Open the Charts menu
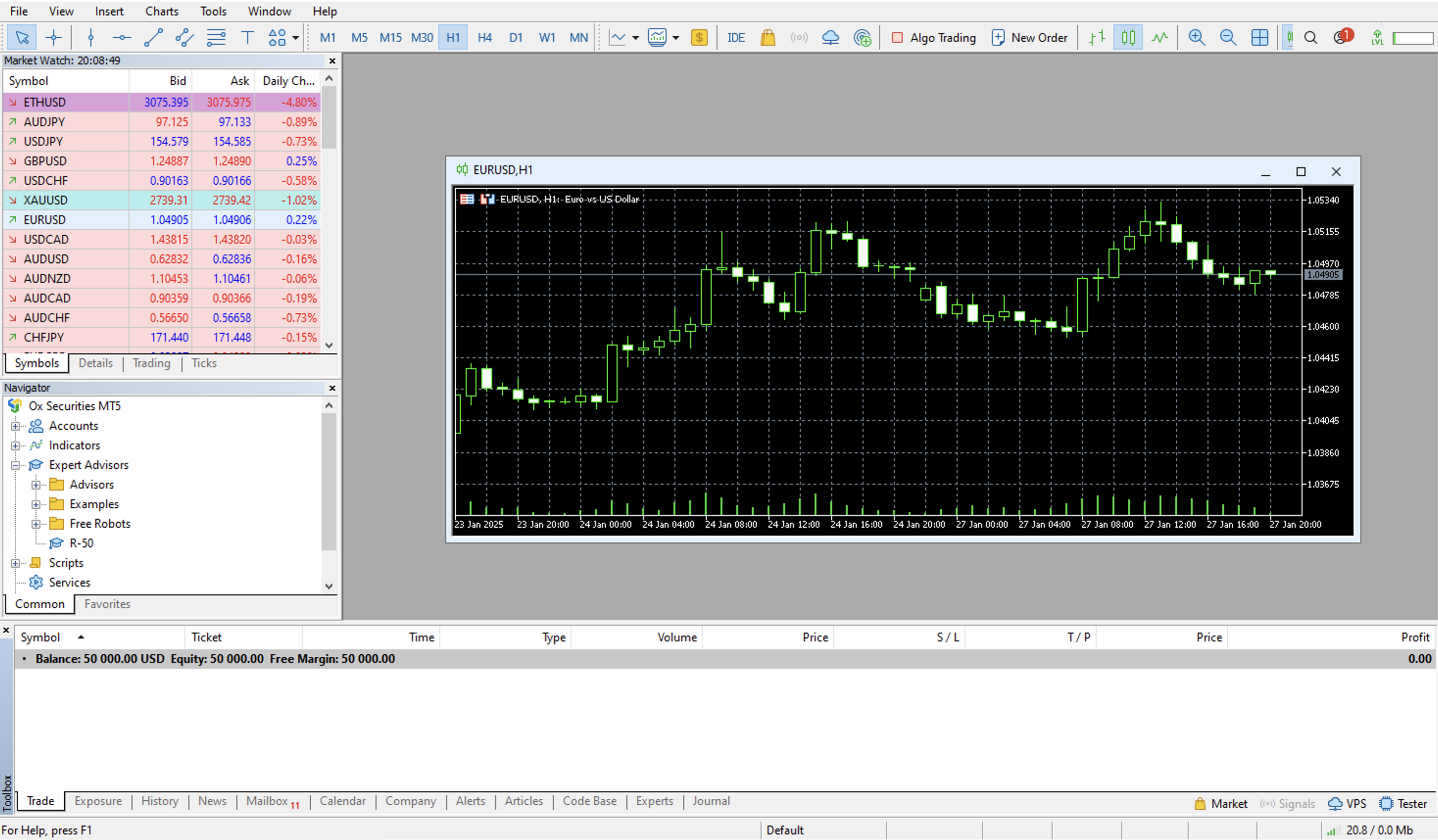 point(161,11)
